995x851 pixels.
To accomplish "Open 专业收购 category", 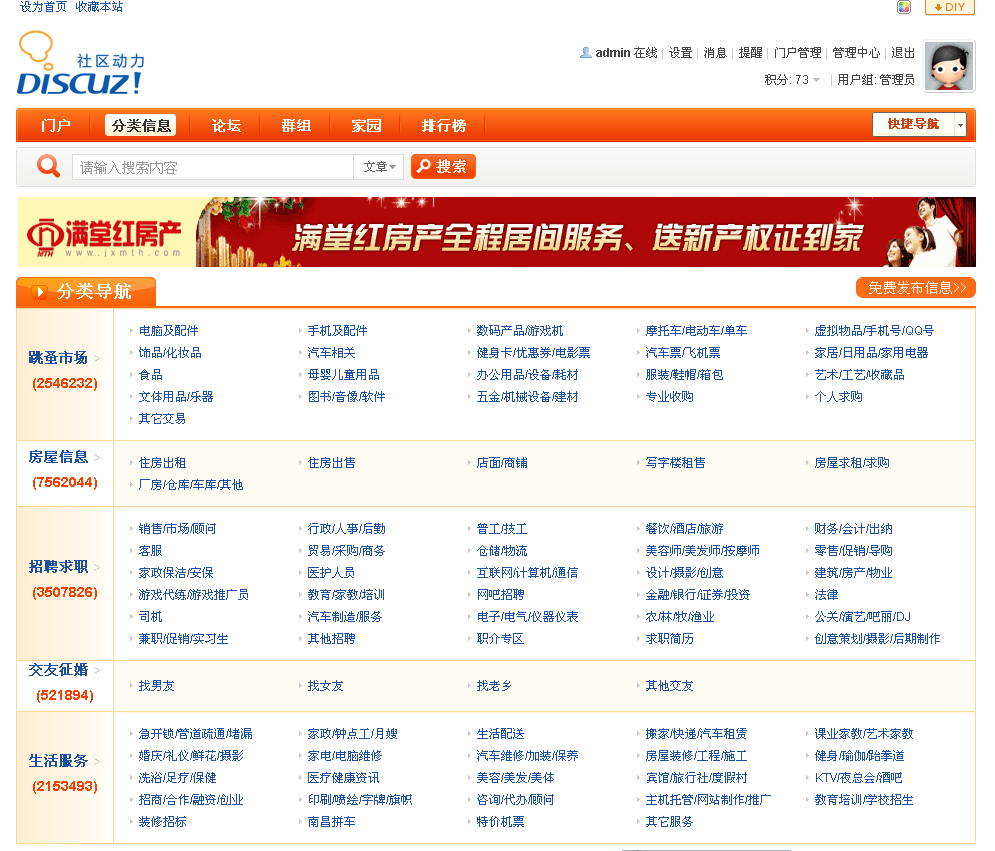I will 669,397.
